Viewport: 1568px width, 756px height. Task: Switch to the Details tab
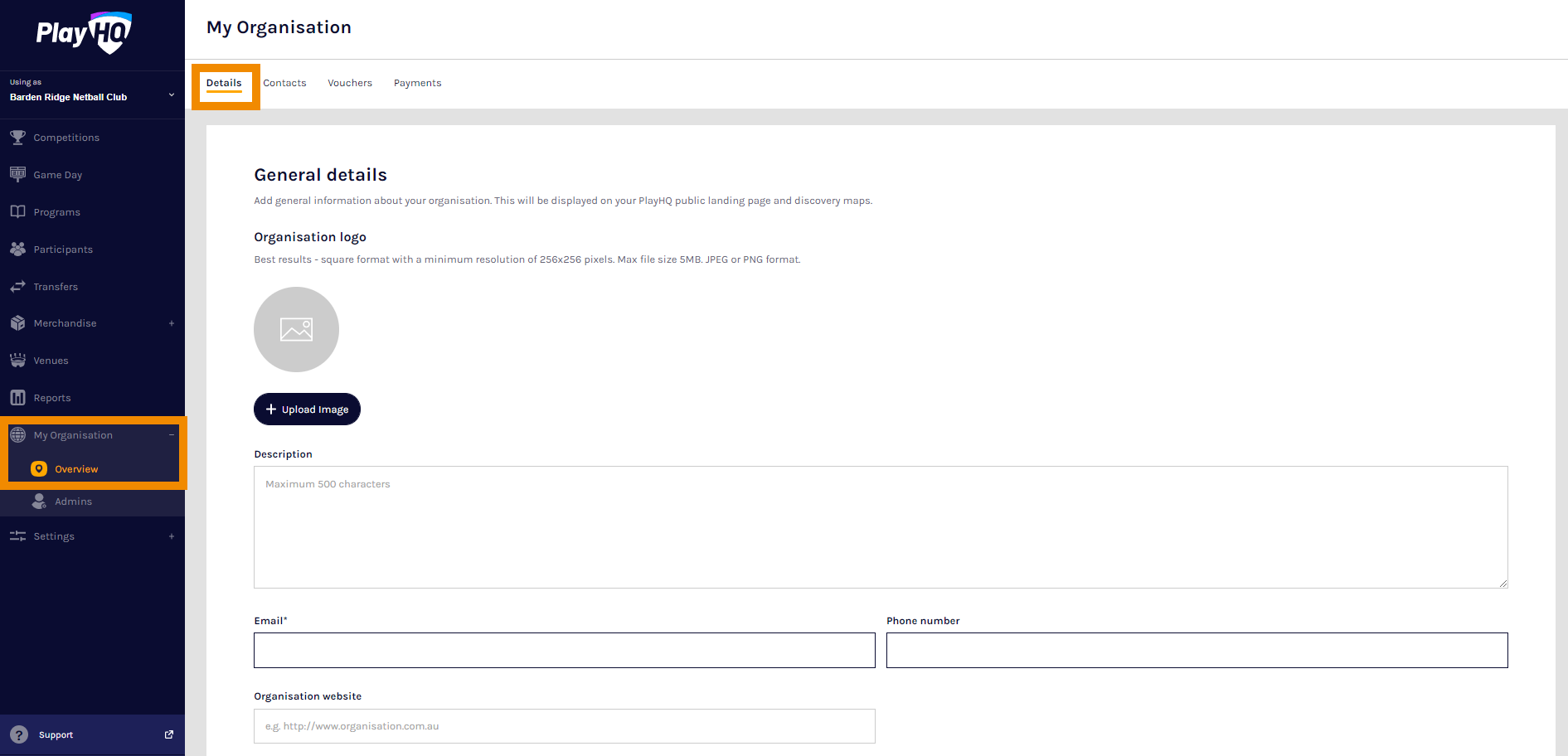coord(224,83)
